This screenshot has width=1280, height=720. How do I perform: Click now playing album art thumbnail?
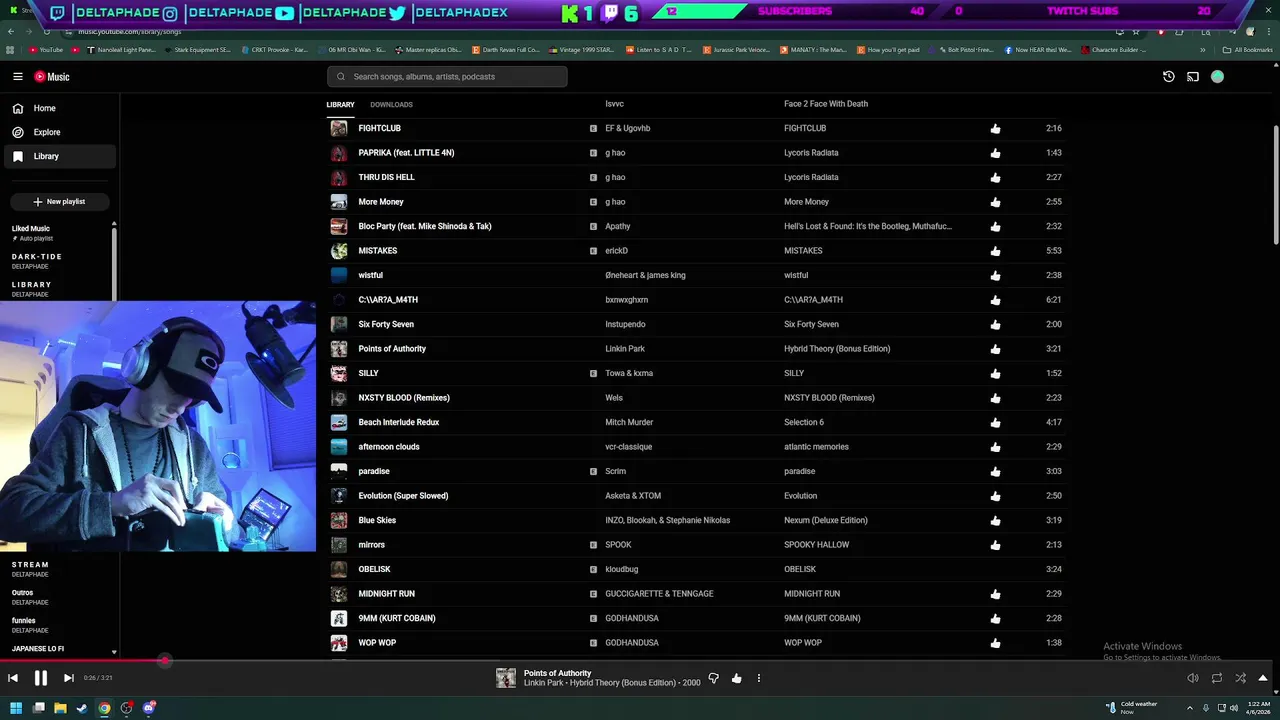pyautogui.click(x=506, y=678)
